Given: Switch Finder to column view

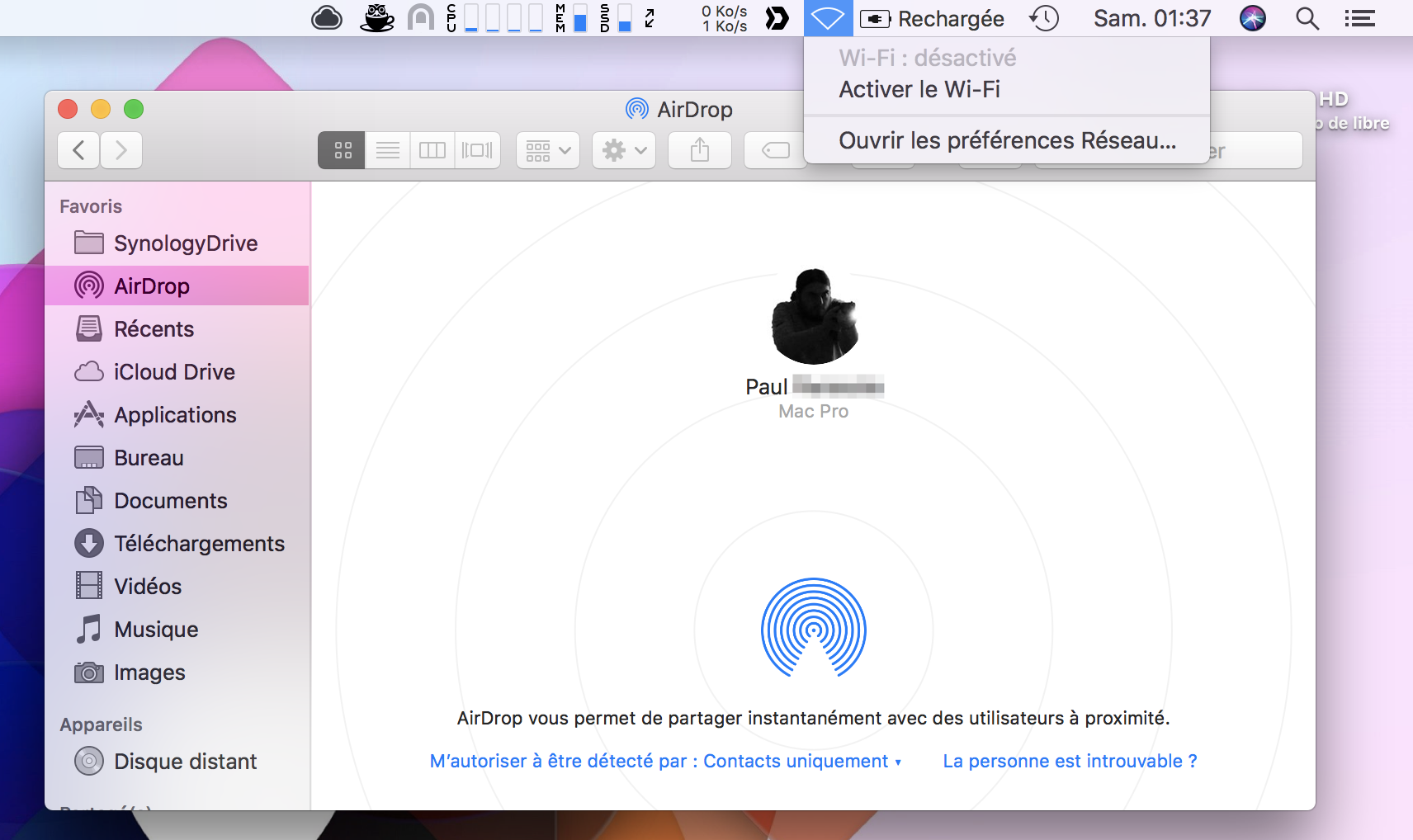Looking at the screenshot, I should click(432, 150).
